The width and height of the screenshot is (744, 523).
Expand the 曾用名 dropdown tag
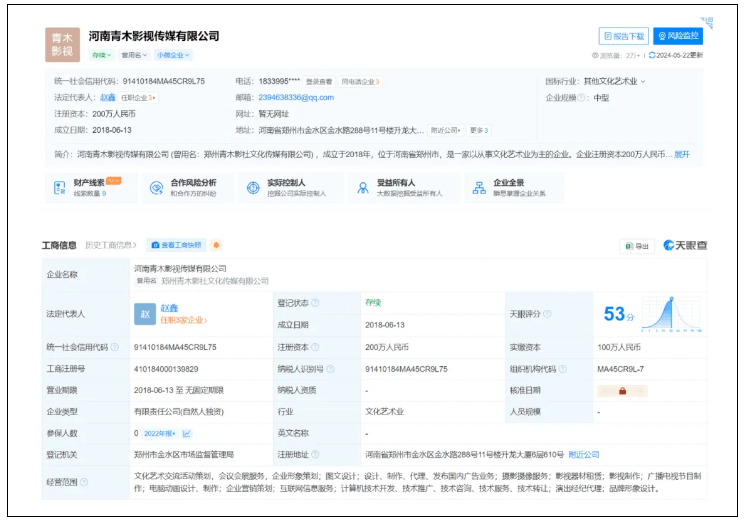133,56
